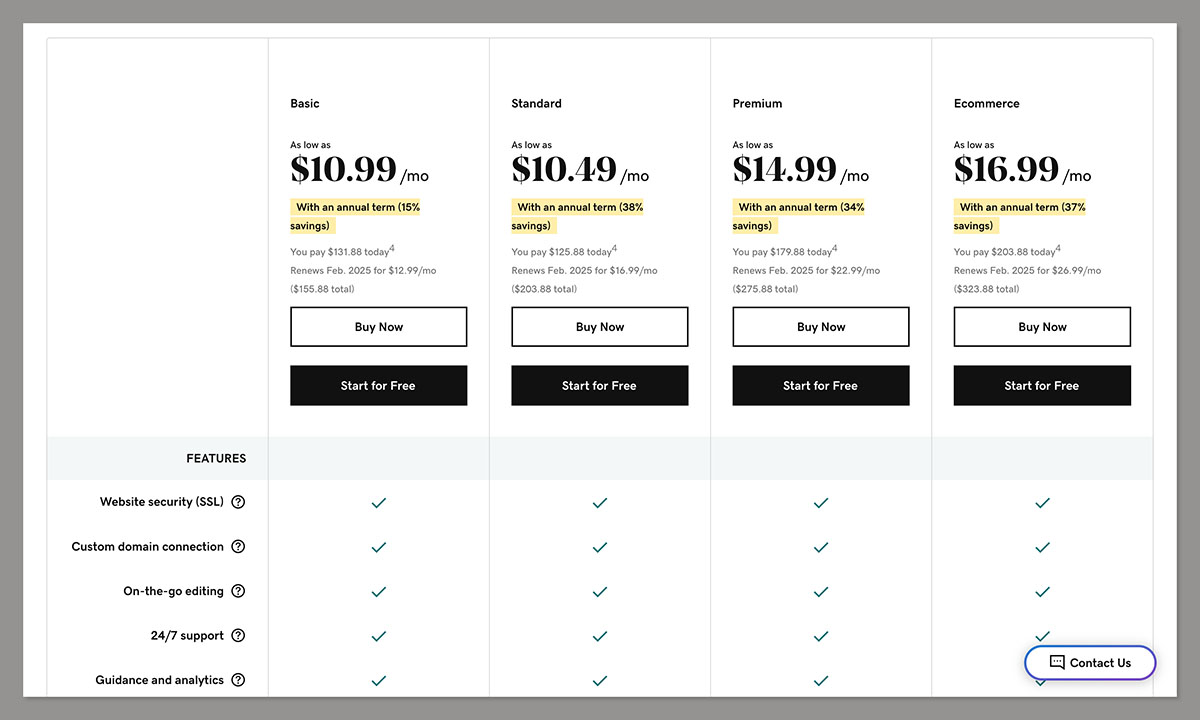Click the chat bubble icon in Contact Us
Screen dimensions: 1200x720
(x=1057, y=662)
